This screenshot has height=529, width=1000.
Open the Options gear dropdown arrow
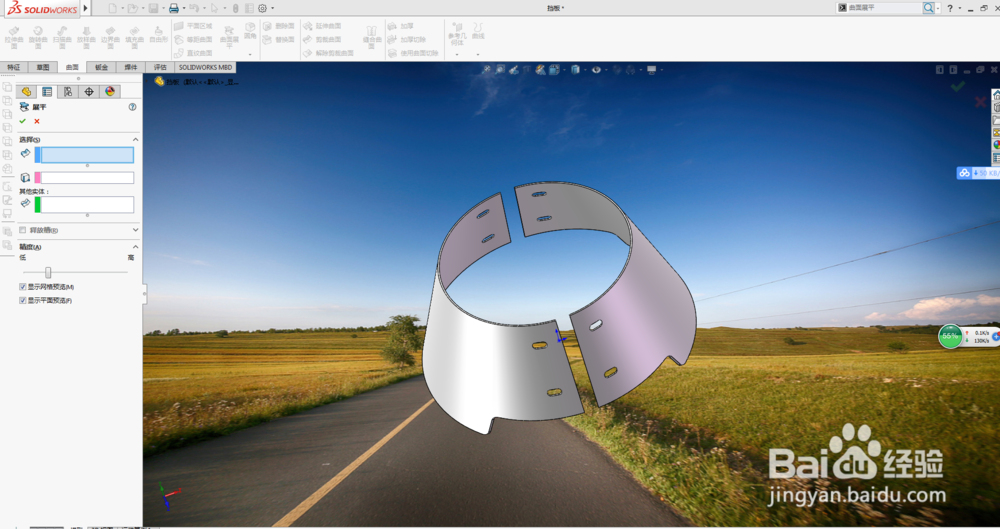click(x=272, y=8)
